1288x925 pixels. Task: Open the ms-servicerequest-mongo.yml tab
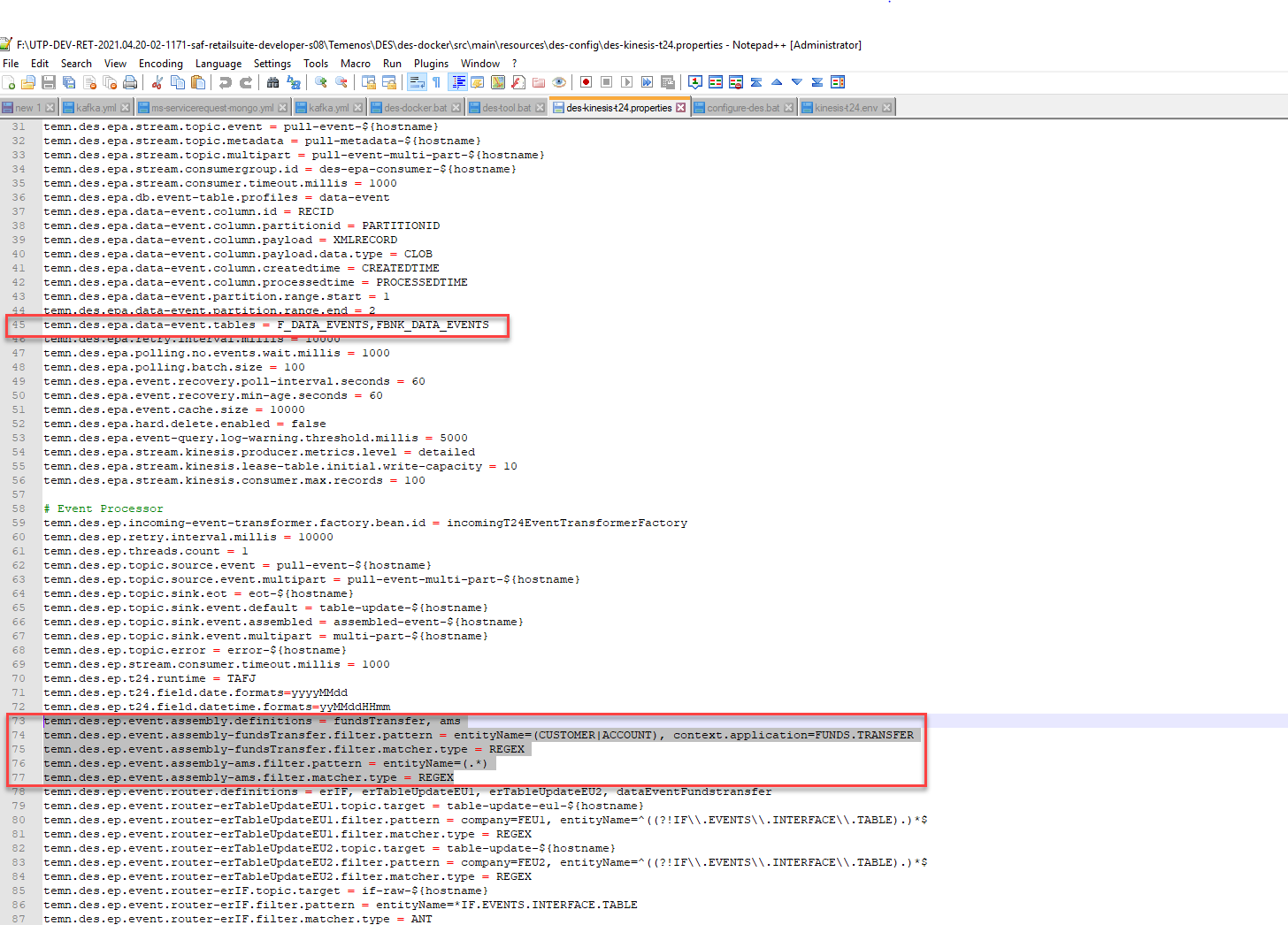point(211,108)
